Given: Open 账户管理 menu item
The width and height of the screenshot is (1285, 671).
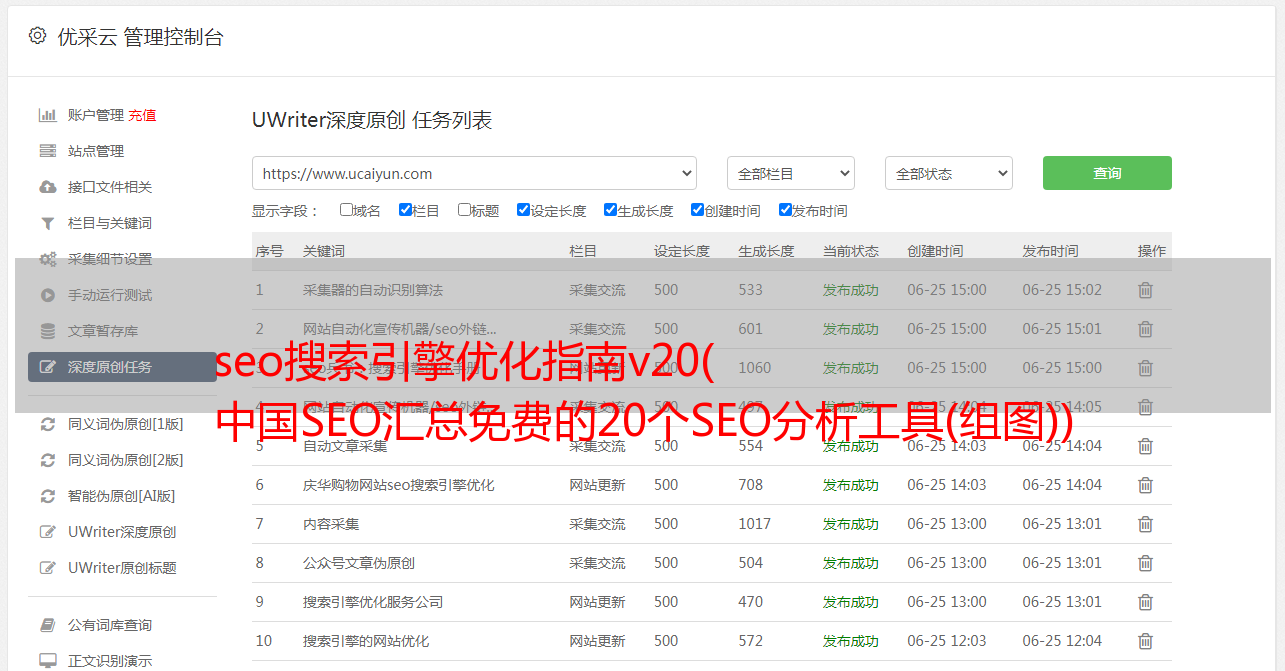Looking at the screenshot, I should (x=96, y=115).
